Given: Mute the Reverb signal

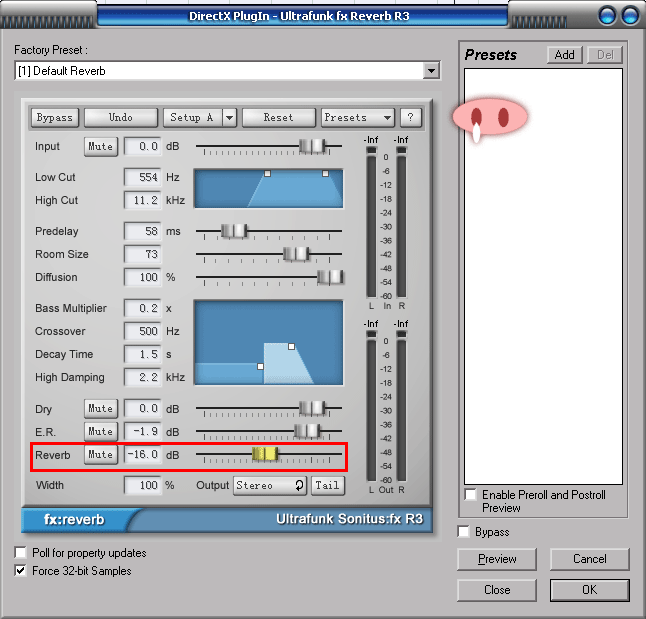Looking at the screenshot, I should [x=101, y=455].
